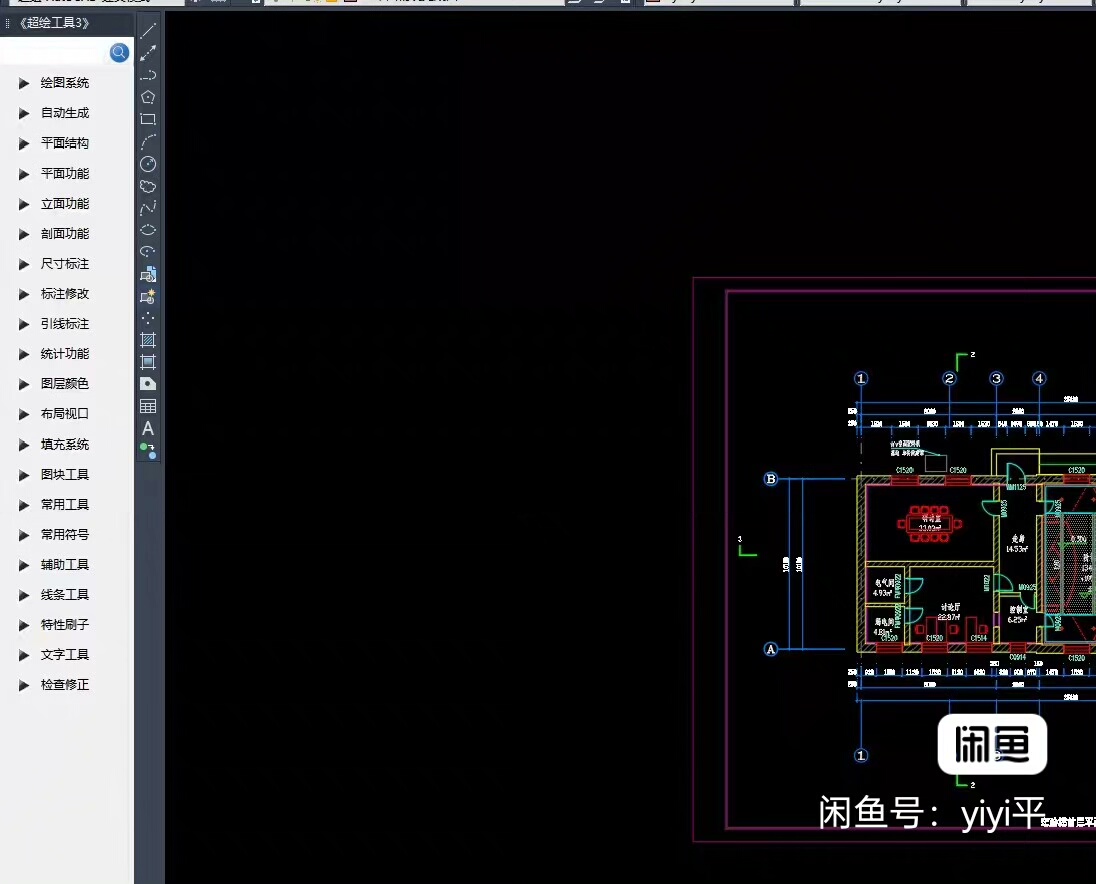
Task: Expand the 尺寸标注 arrow
Action: pyautogui.click(x=24, y=264)
